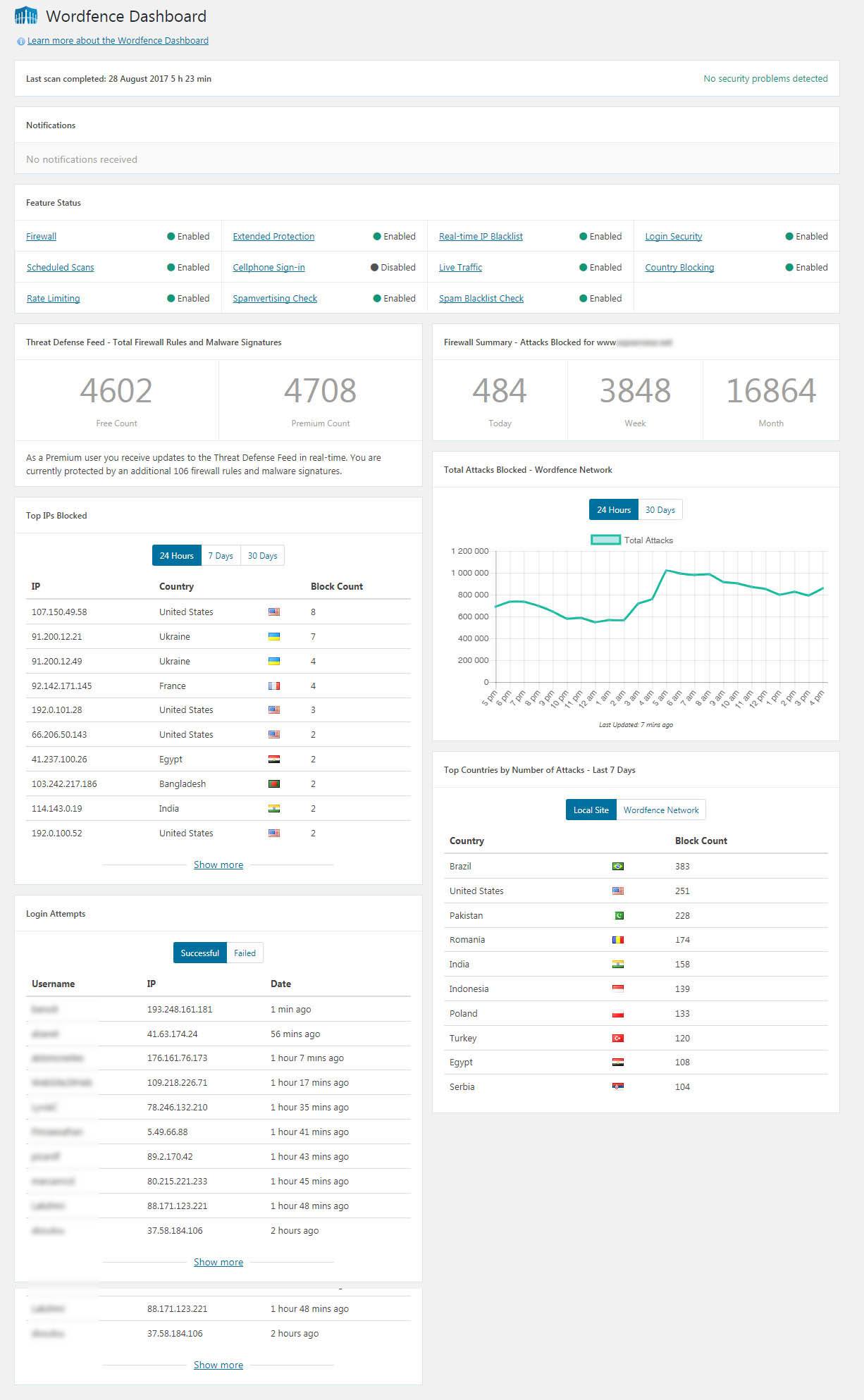The width and height of the screenshot is (864, 1400).
Task: Expand Login Attempts list with Show more
Action: click(x=218, y=1263)
